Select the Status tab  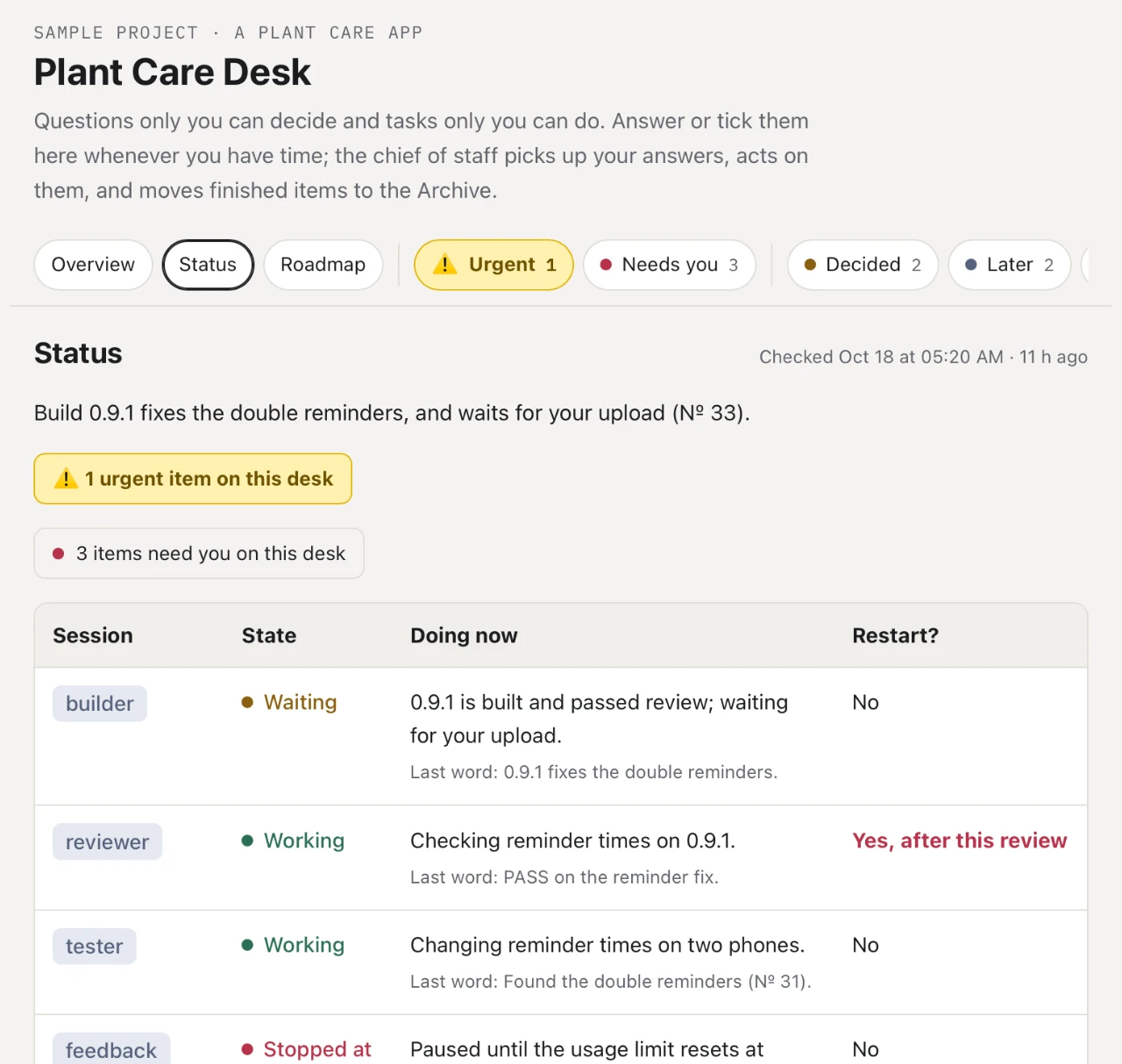tap(208, 265)
